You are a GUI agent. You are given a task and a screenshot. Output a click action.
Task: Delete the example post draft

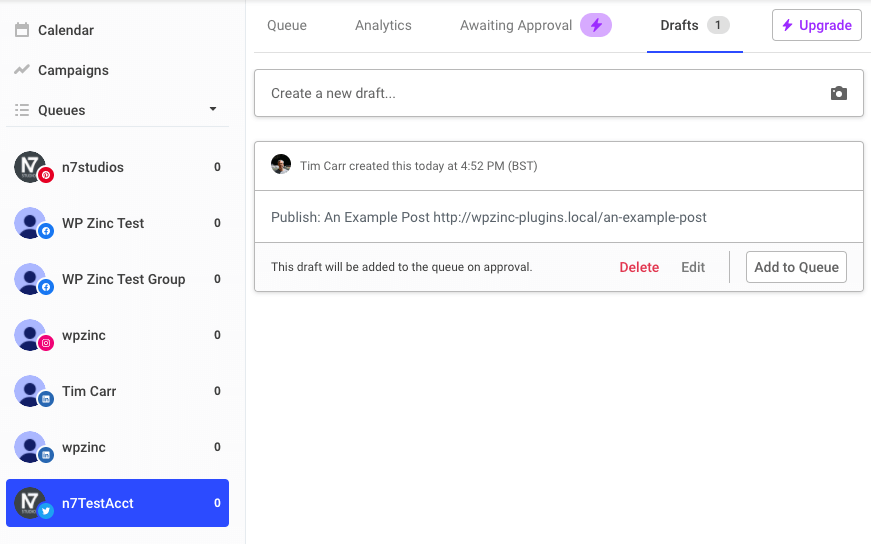pyautogui.click(x=639, y=267)
